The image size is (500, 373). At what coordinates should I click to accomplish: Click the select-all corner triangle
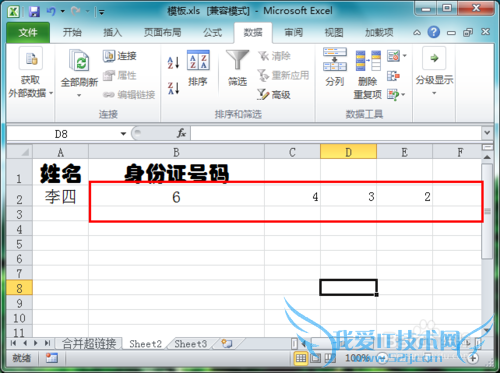pyautogui.click(x=20, y=152)
